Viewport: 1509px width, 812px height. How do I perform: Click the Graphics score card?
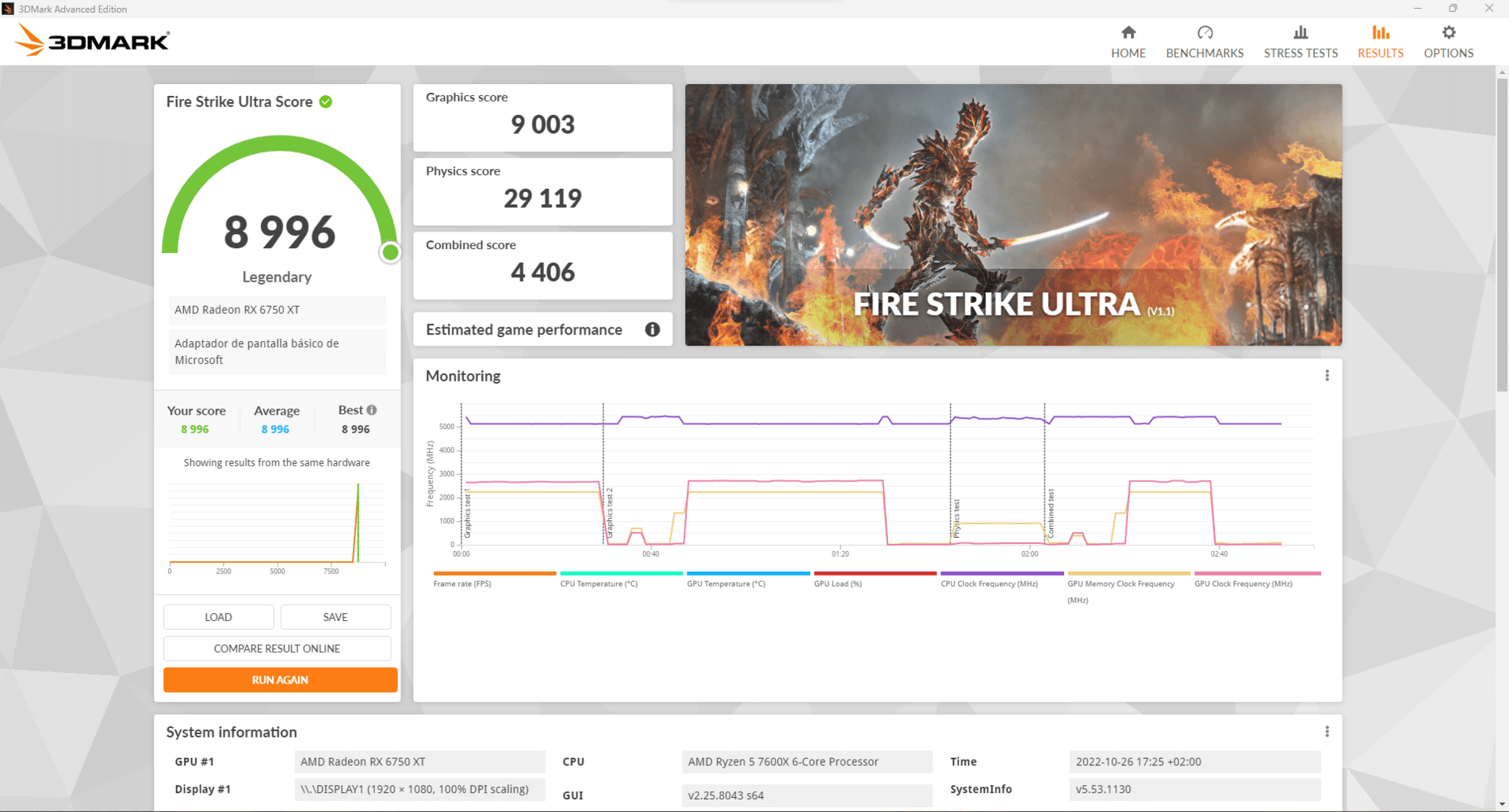(542, 117)
